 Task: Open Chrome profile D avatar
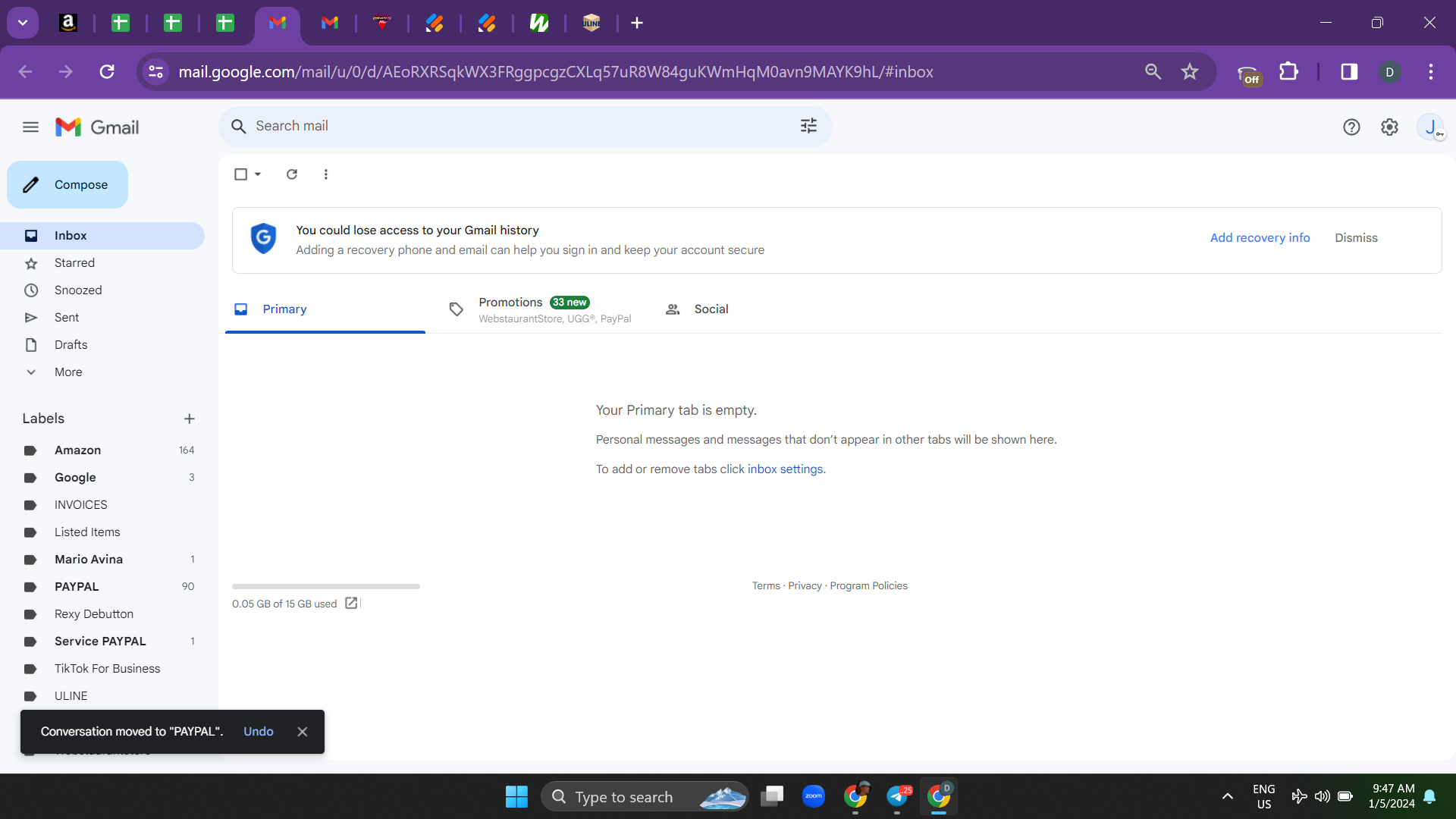pos(1389,72)
